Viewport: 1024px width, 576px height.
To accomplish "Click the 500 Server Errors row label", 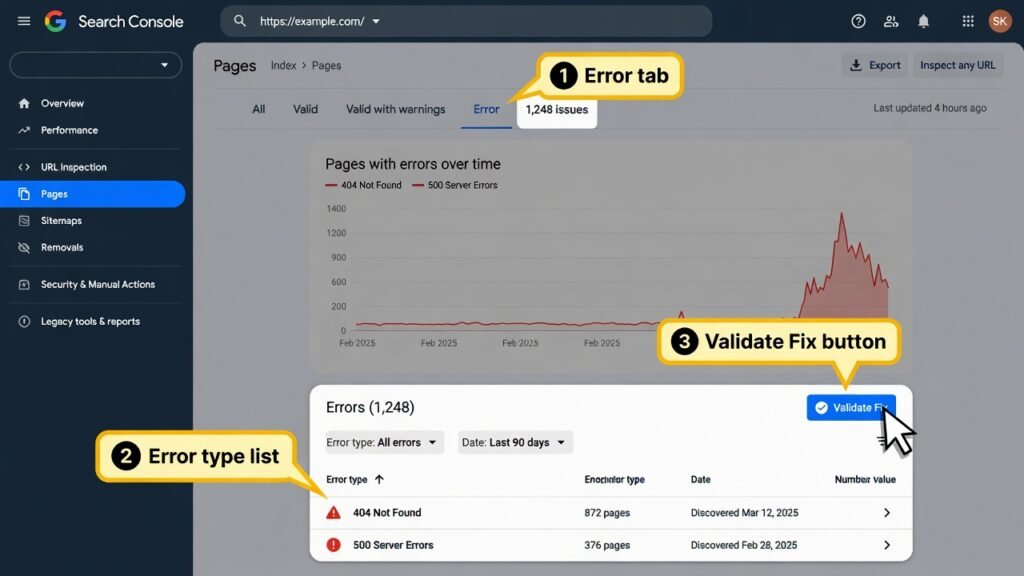I will coord(393,545).
